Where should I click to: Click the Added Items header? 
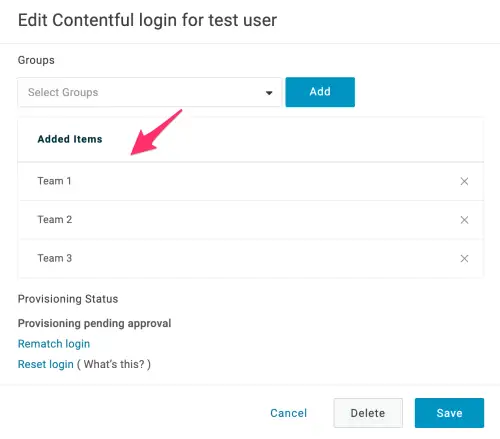point(70,139)
